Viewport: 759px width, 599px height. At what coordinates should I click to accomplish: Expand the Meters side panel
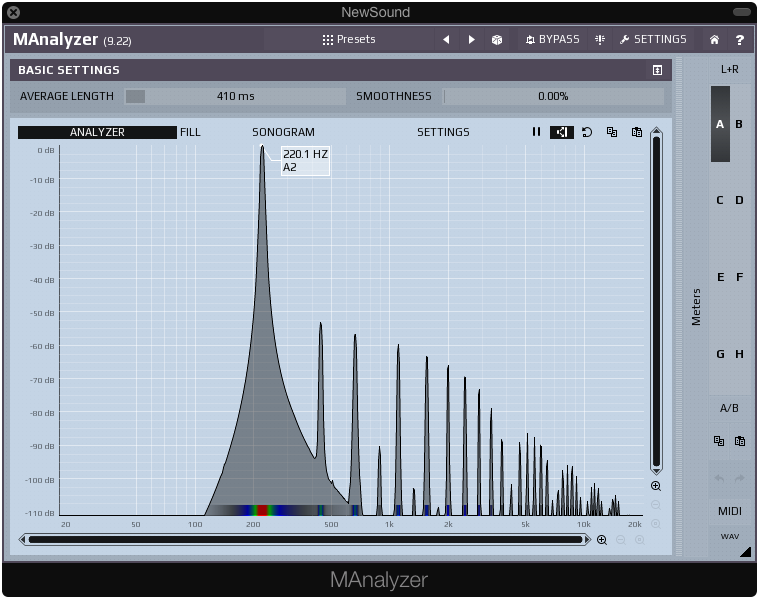(696, 307)
